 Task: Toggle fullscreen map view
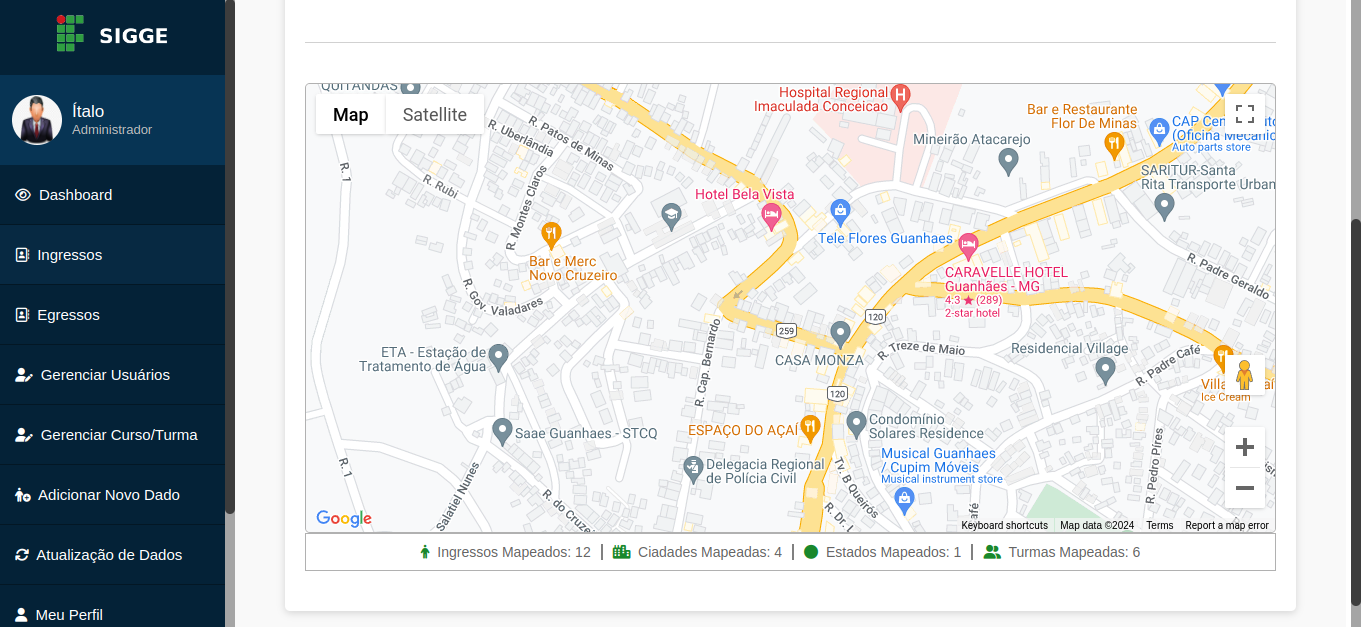coord(1245,114)
